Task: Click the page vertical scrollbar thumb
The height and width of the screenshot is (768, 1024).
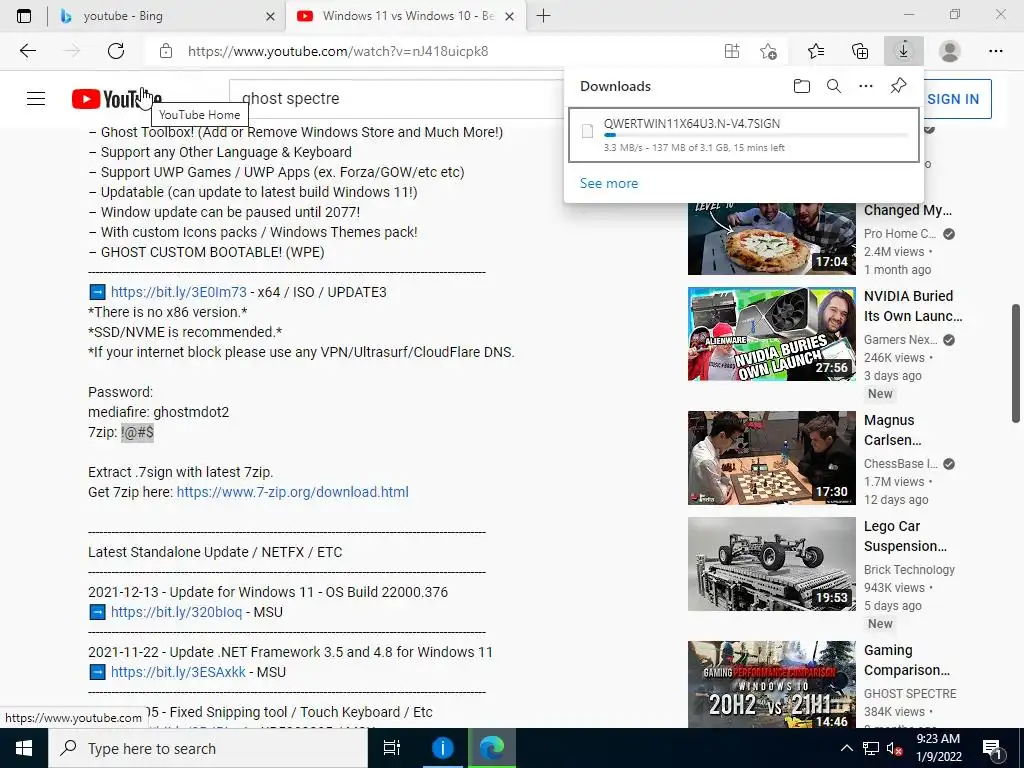Action: (x=1016, y=363)
